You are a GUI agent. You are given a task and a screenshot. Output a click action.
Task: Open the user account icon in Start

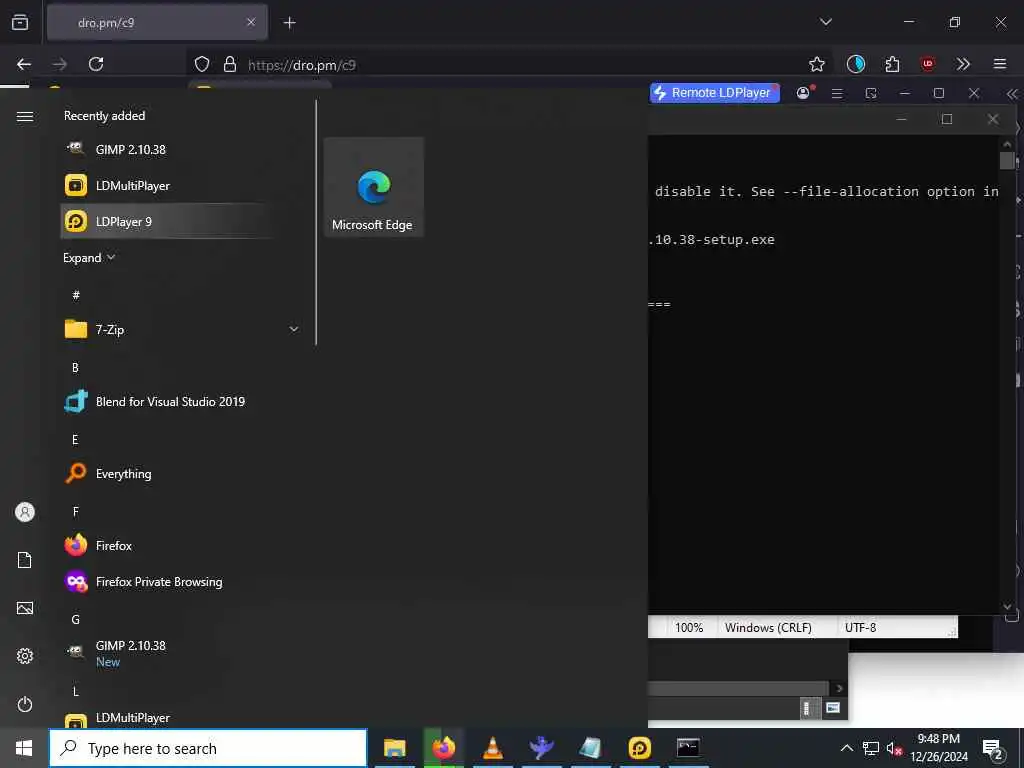tap(25, 512)
